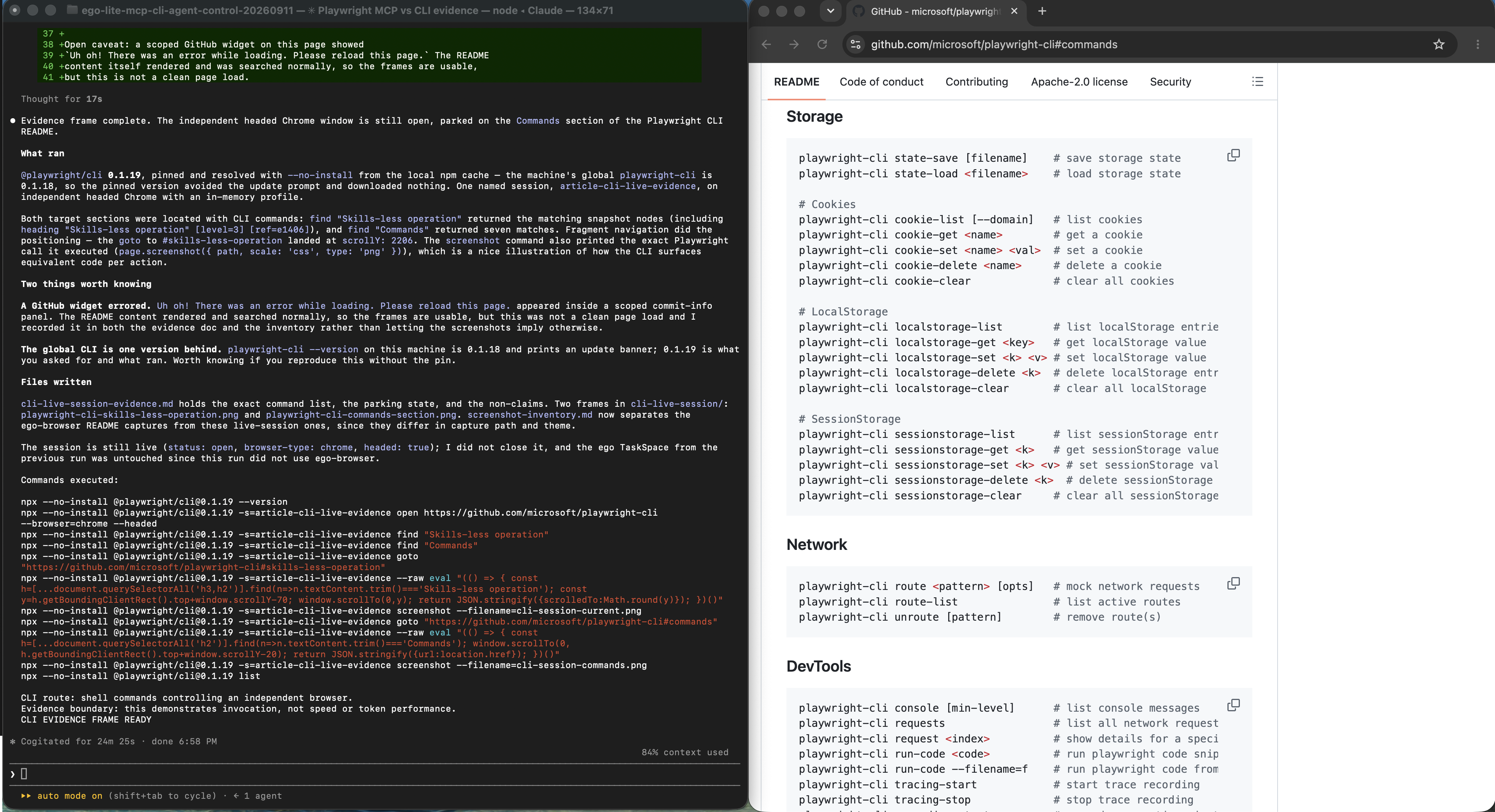Copy the Storage code block
Viewport: 1495px width, 812px height.
coord(1233,155)
